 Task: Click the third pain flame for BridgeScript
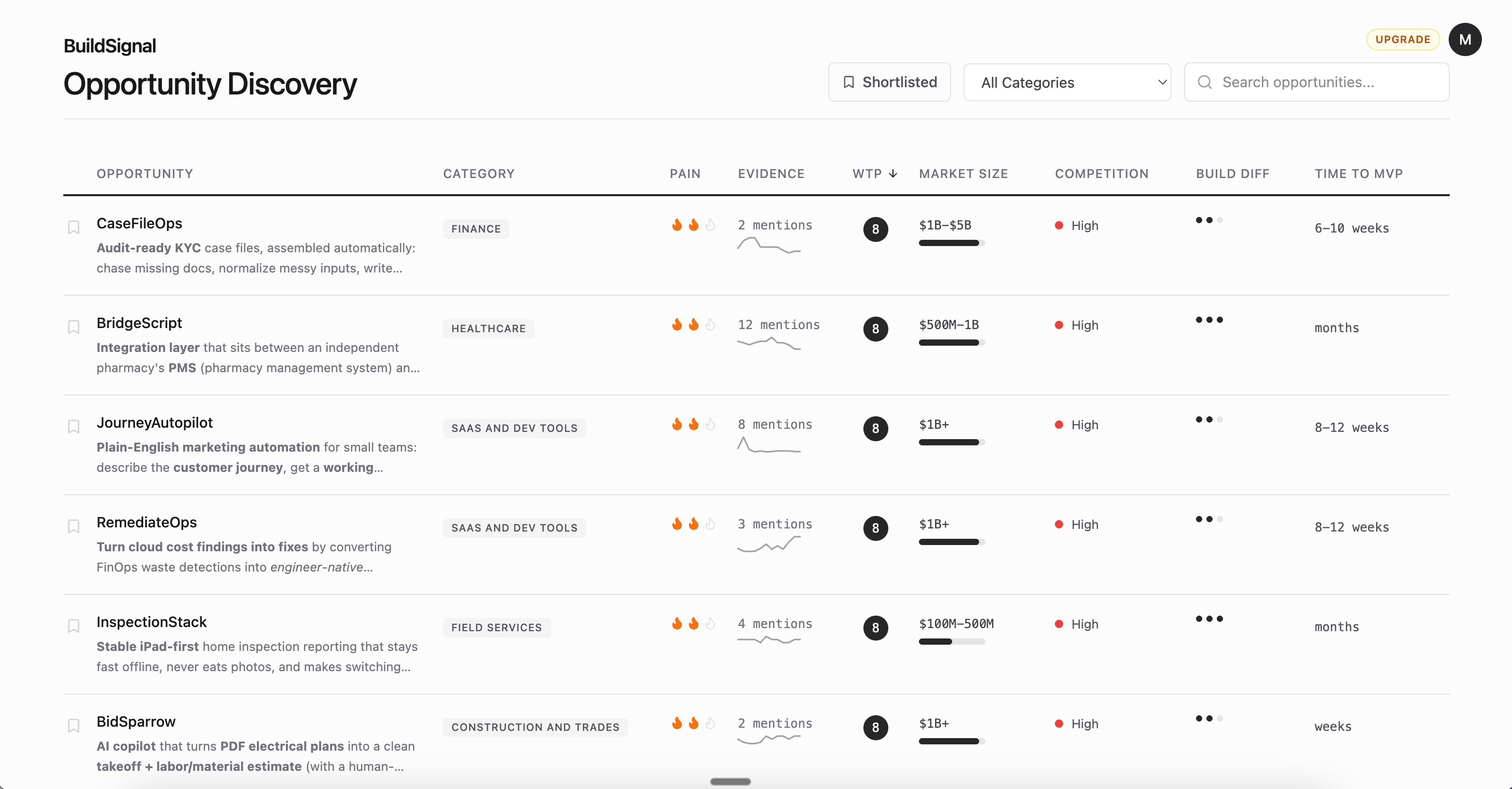711,323
